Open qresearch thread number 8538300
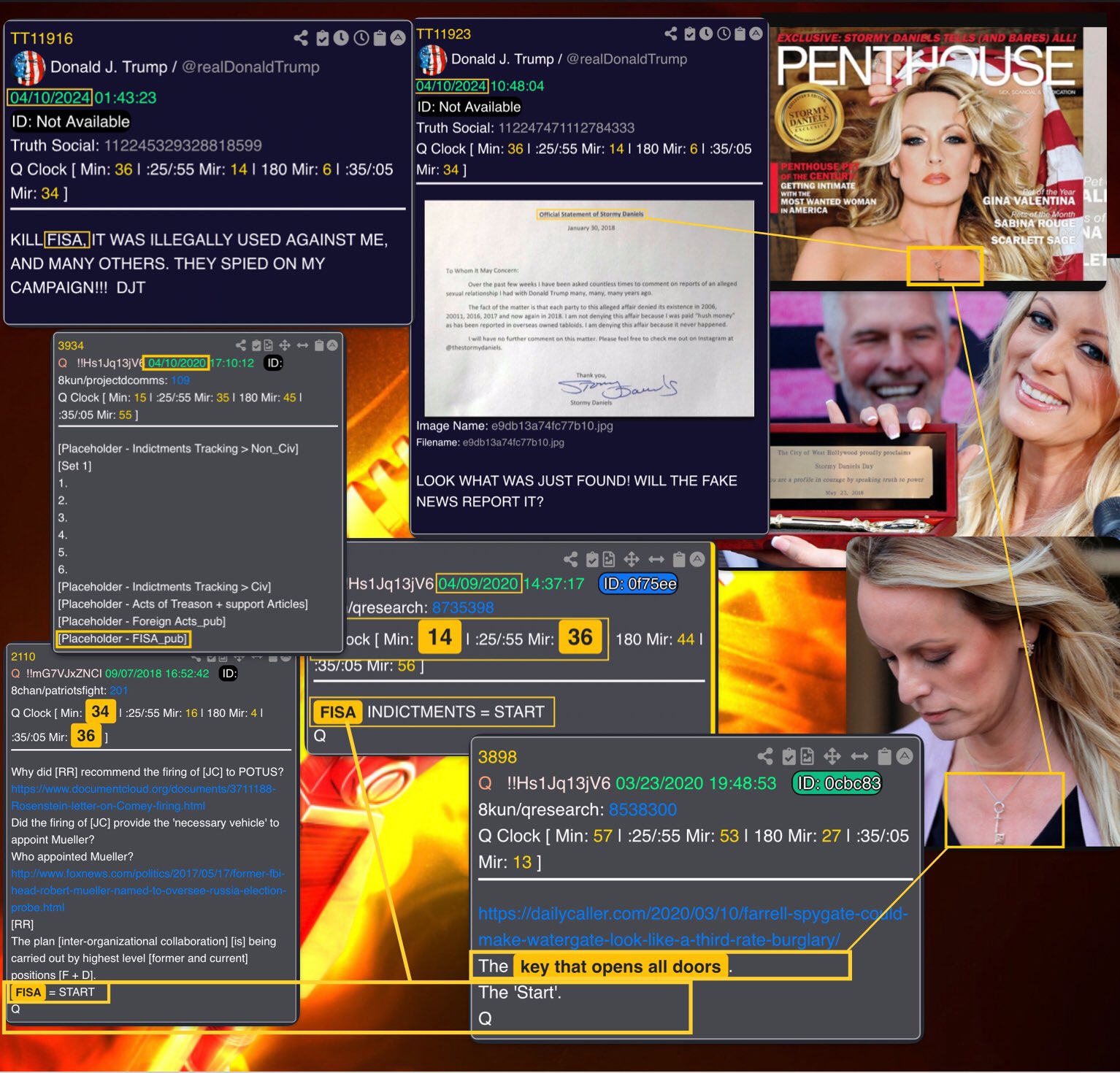 pyautogui.click(x=643, y=809)
